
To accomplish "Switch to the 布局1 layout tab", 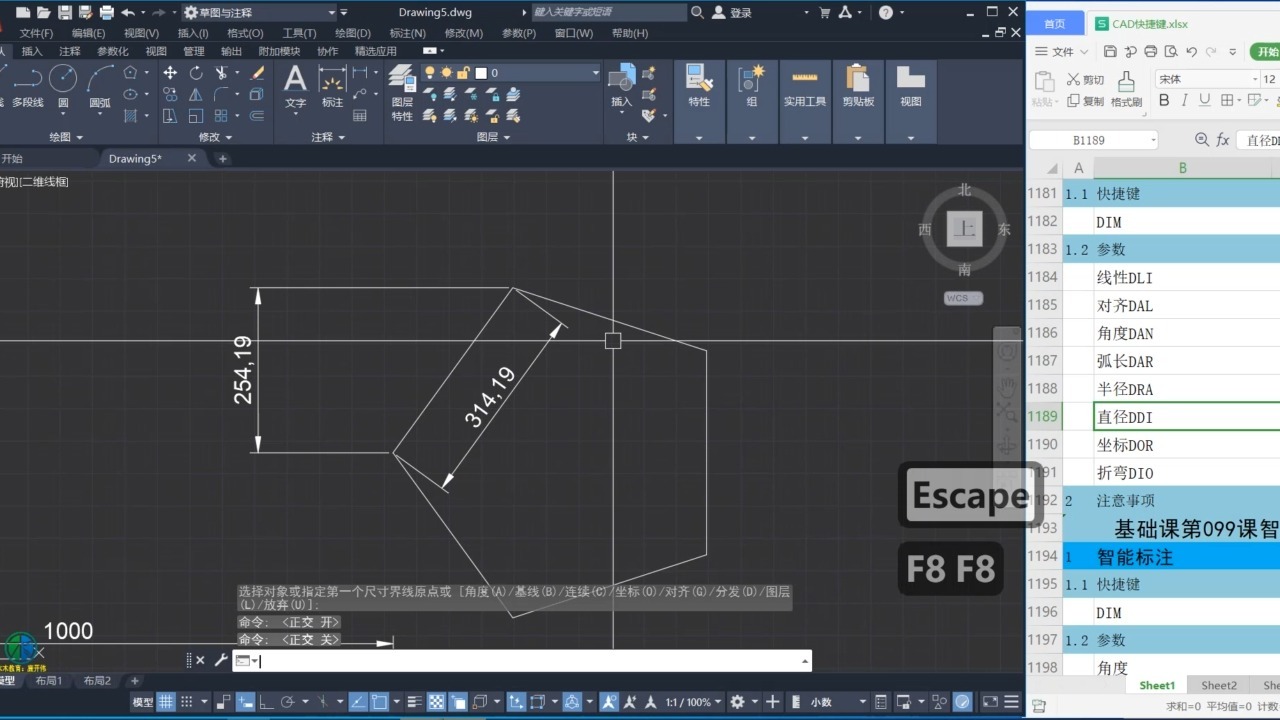I will coord(49,681).
